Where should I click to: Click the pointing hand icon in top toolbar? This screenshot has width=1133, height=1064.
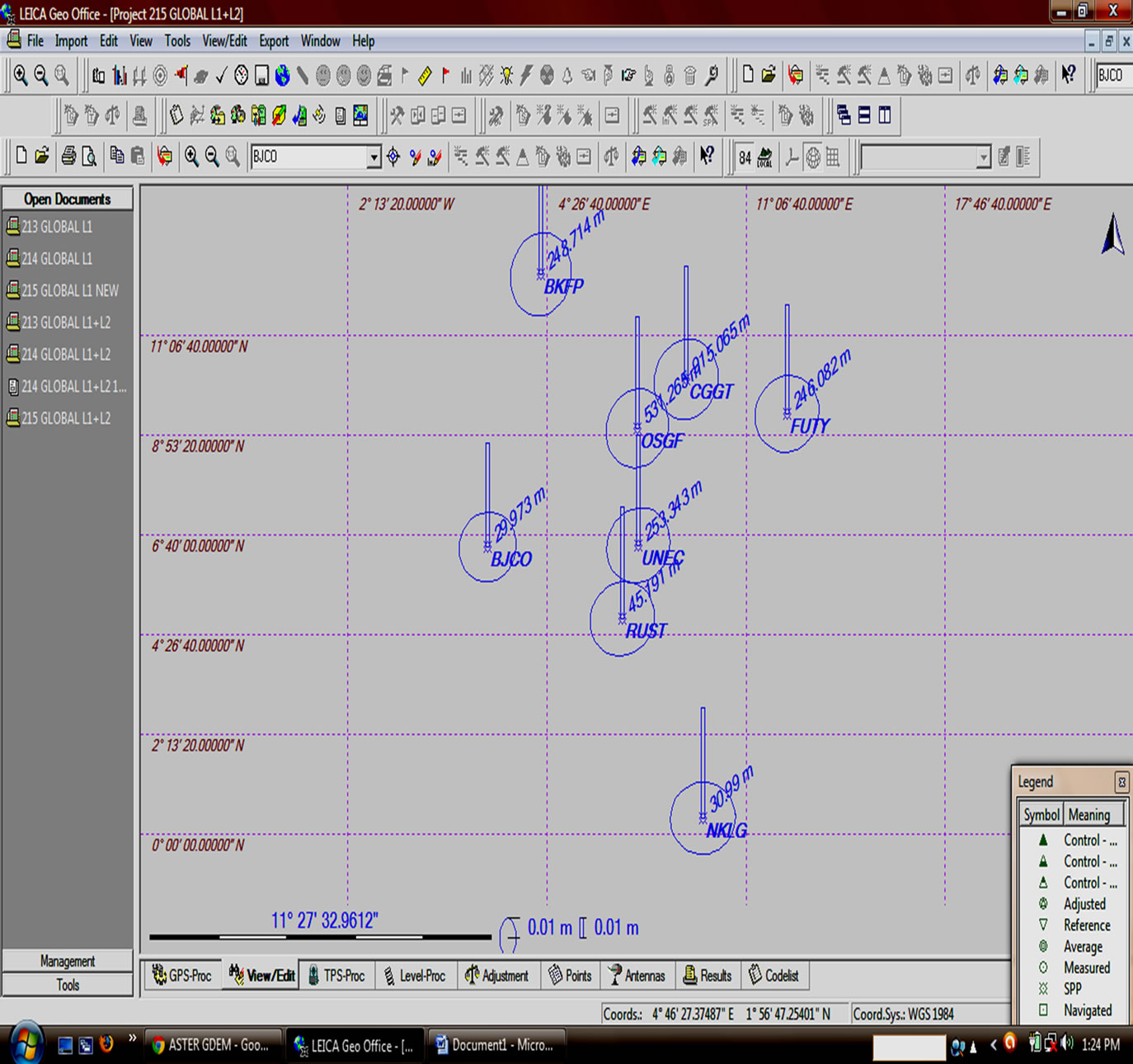(629, 76)
